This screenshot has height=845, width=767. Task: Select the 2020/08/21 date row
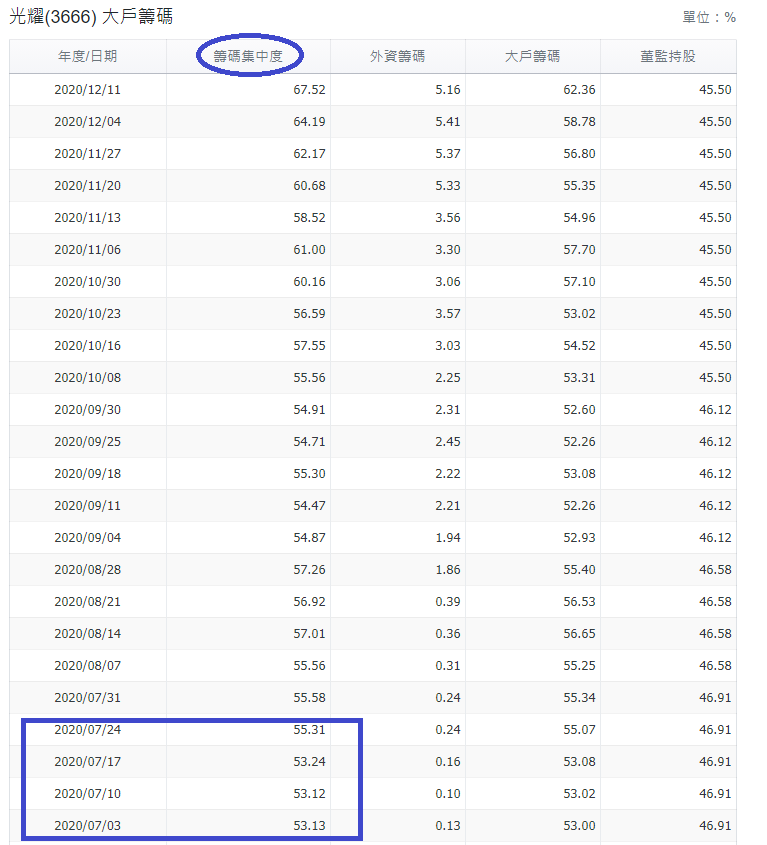tap(88, 602)
